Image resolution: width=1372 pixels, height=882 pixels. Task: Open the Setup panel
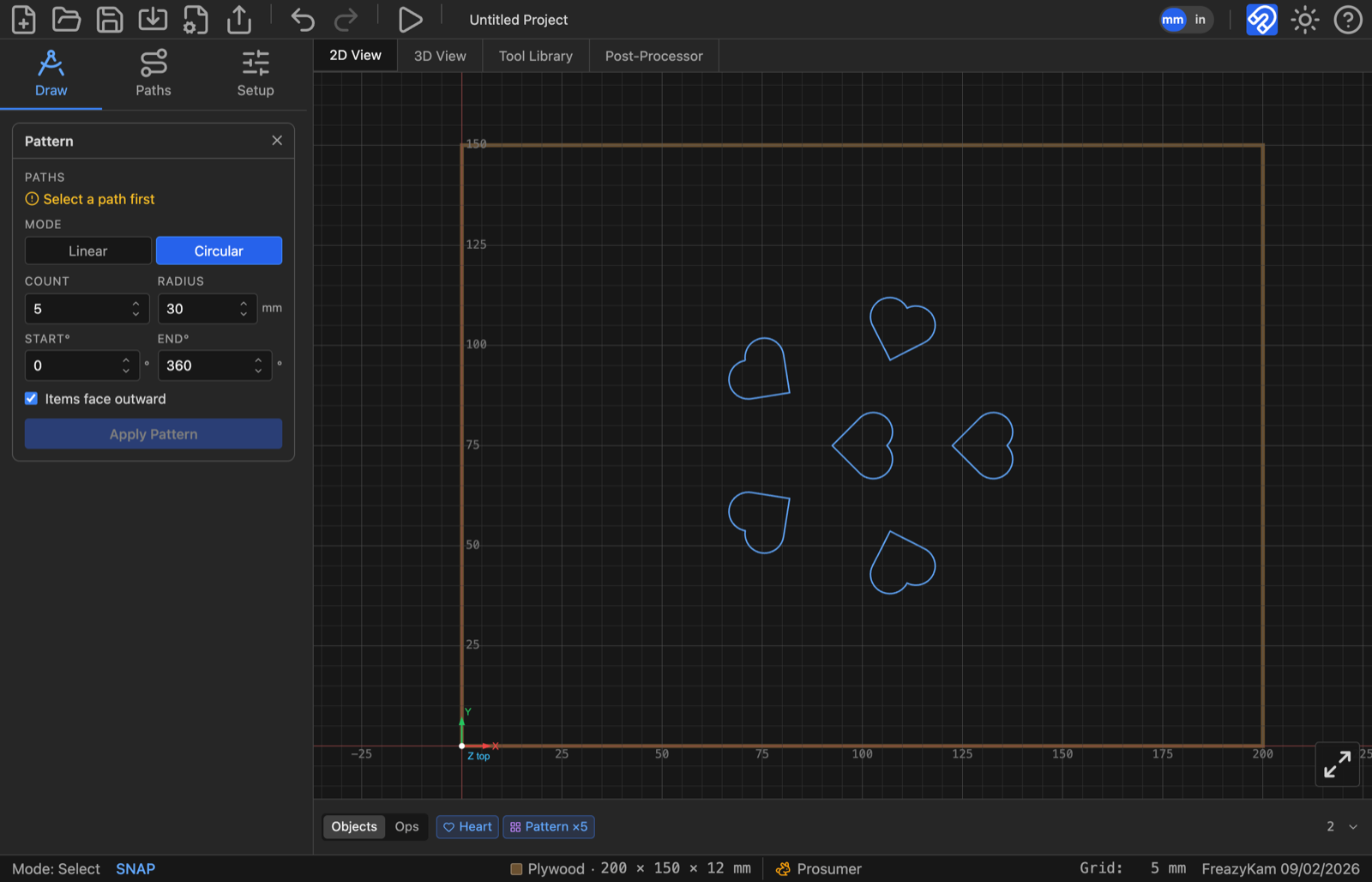256,74
